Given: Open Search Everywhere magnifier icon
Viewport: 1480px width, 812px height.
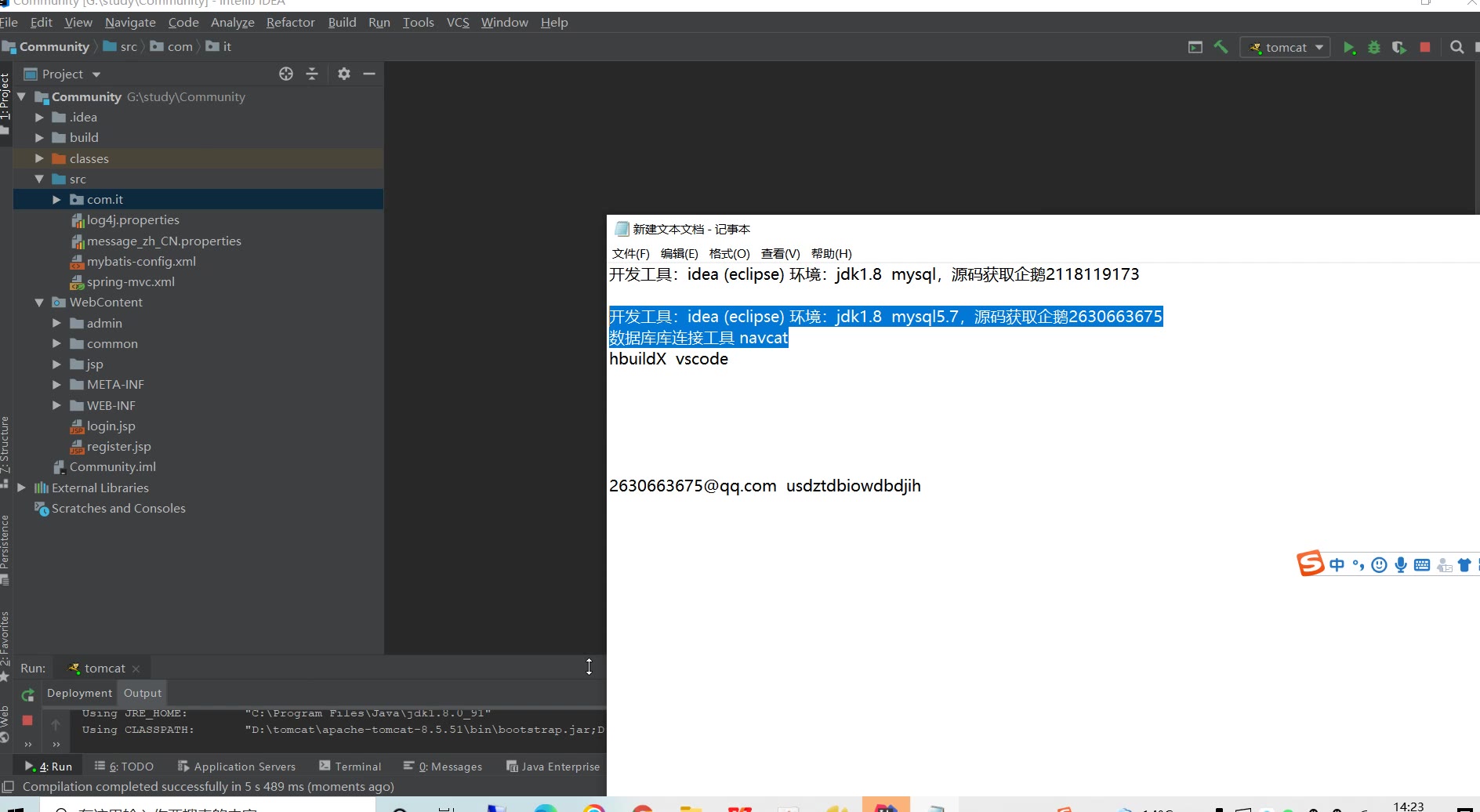Looking at the screenshot, I should [1457, 47].
